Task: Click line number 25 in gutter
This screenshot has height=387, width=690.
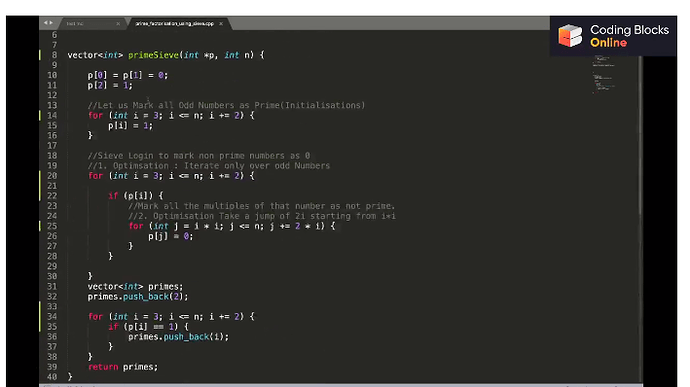Action: pyautogui.click(x=52, y=226)
